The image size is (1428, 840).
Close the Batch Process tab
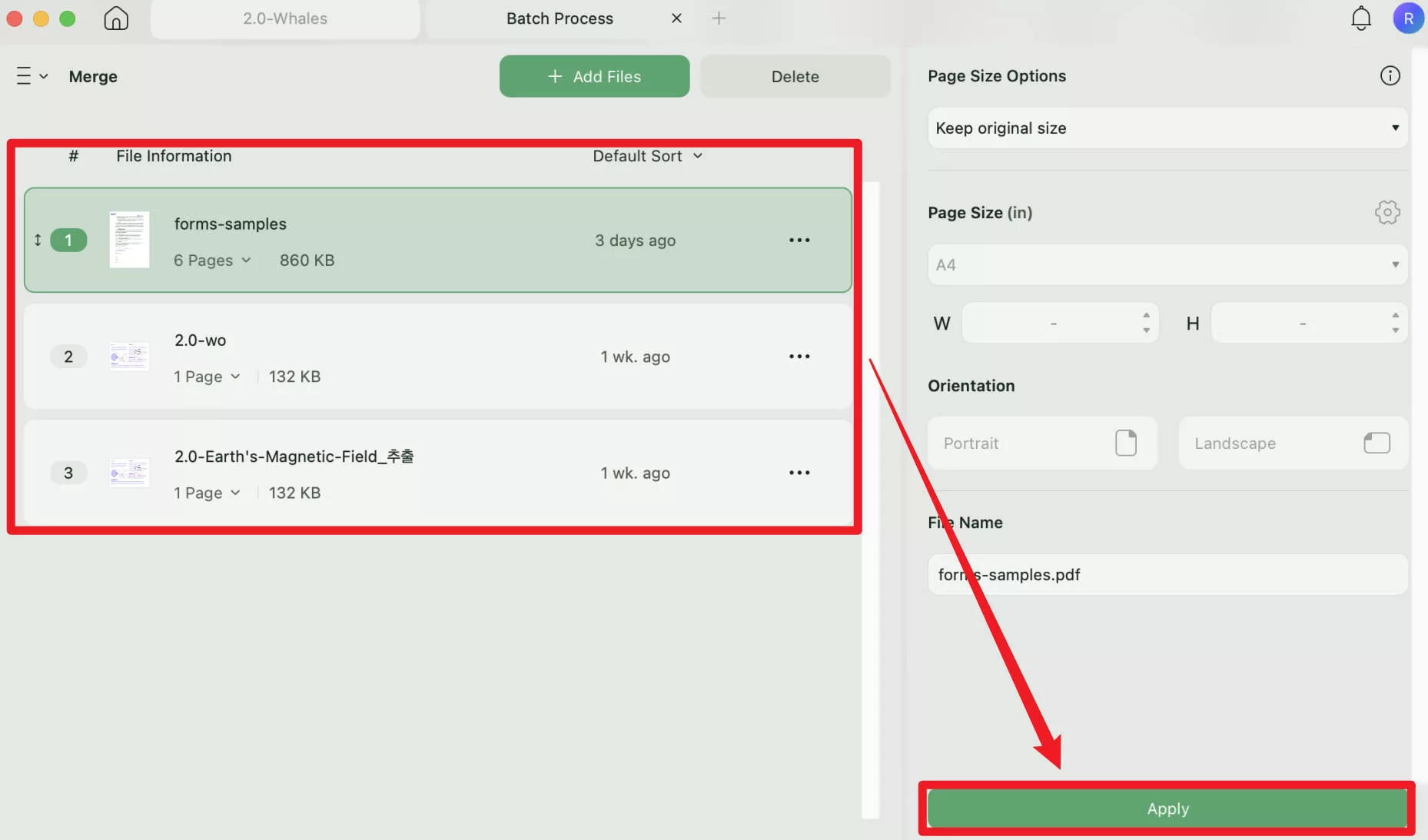676,18
